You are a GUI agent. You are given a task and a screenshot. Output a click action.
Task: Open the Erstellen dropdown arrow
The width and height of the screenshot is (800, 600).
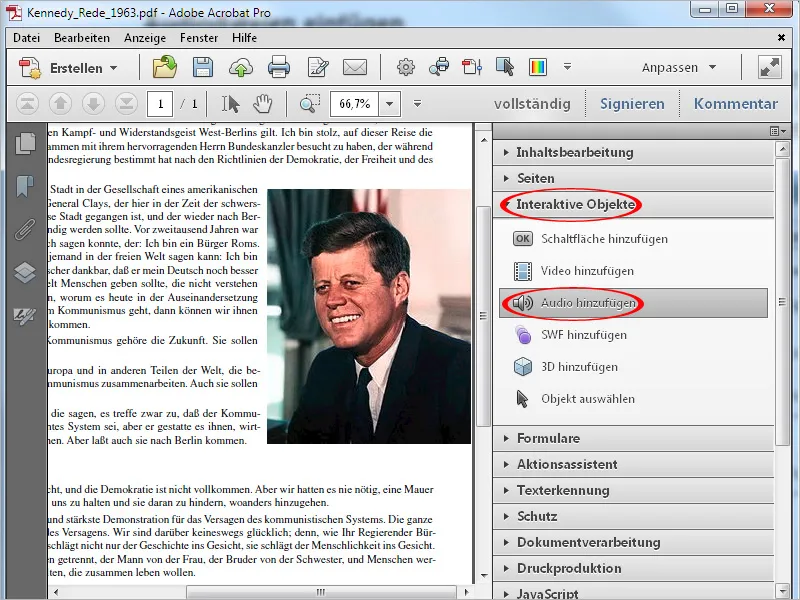(114, 68)
